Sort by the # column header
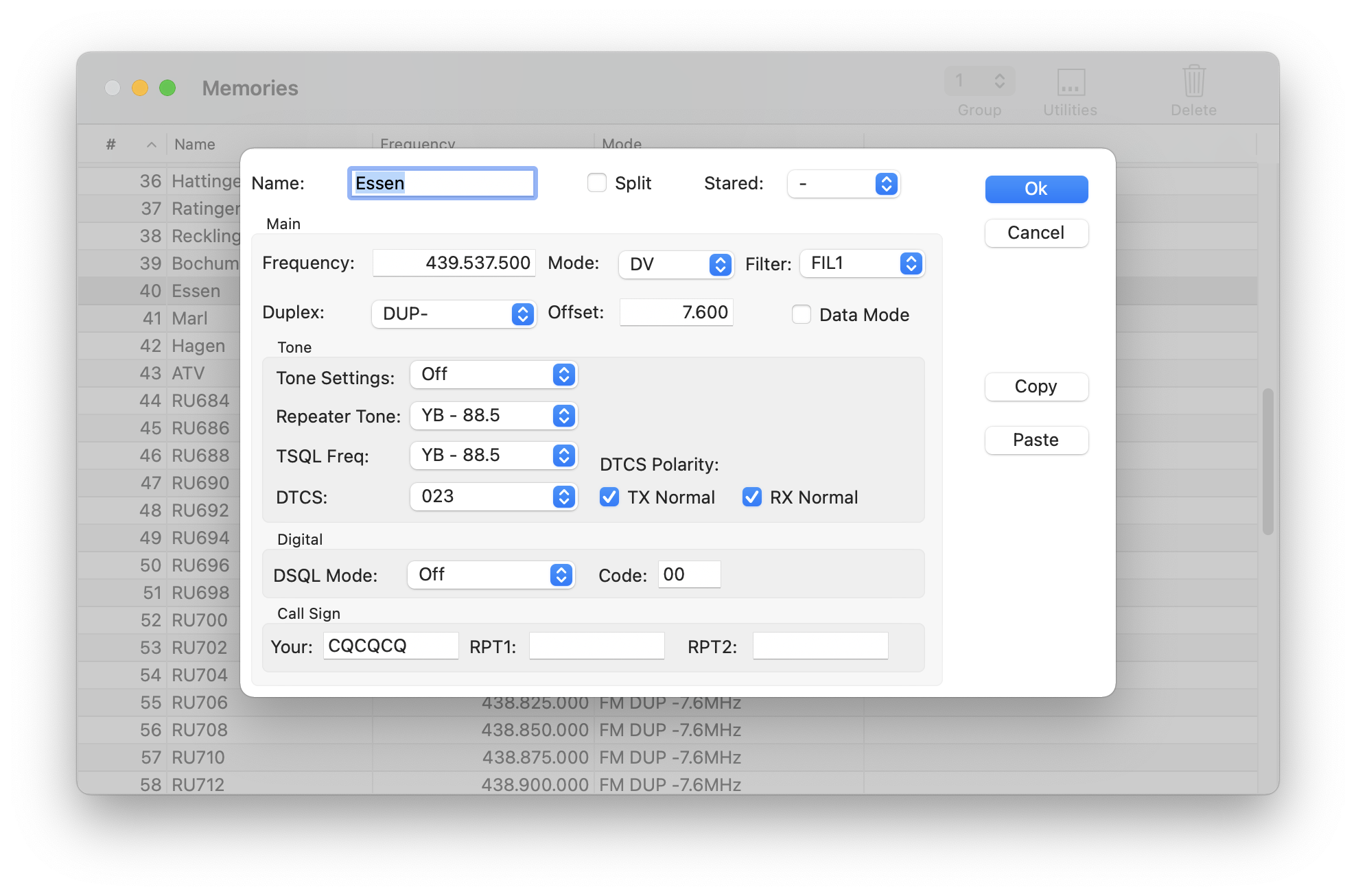Screen dimensions: 1356x896 [x=122, y=144]
